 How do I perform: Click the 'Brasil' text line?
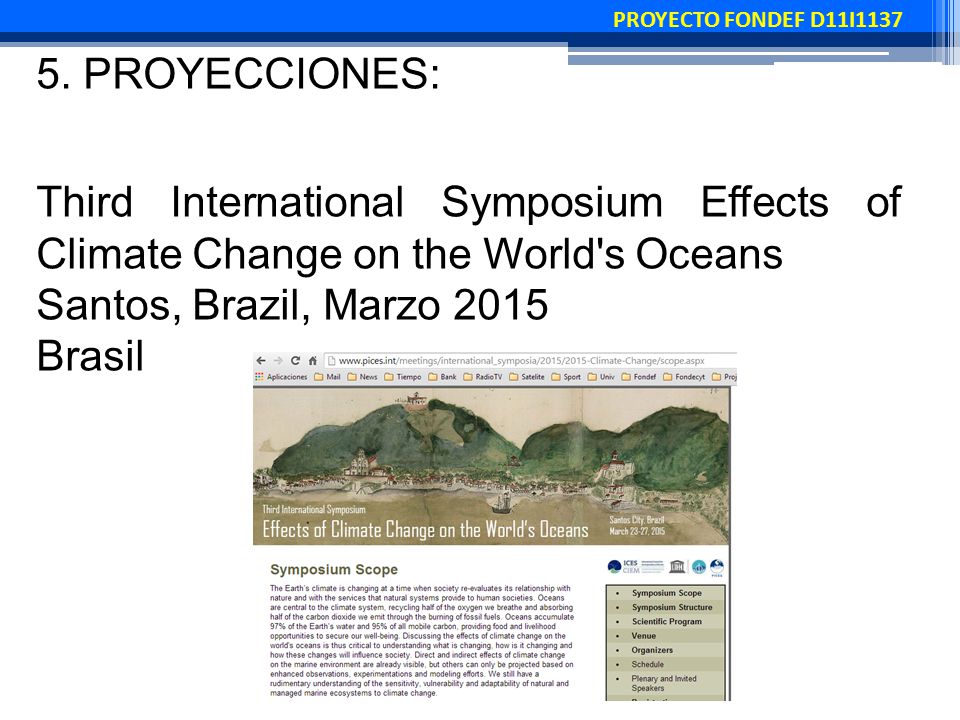(x=90, y=356)
